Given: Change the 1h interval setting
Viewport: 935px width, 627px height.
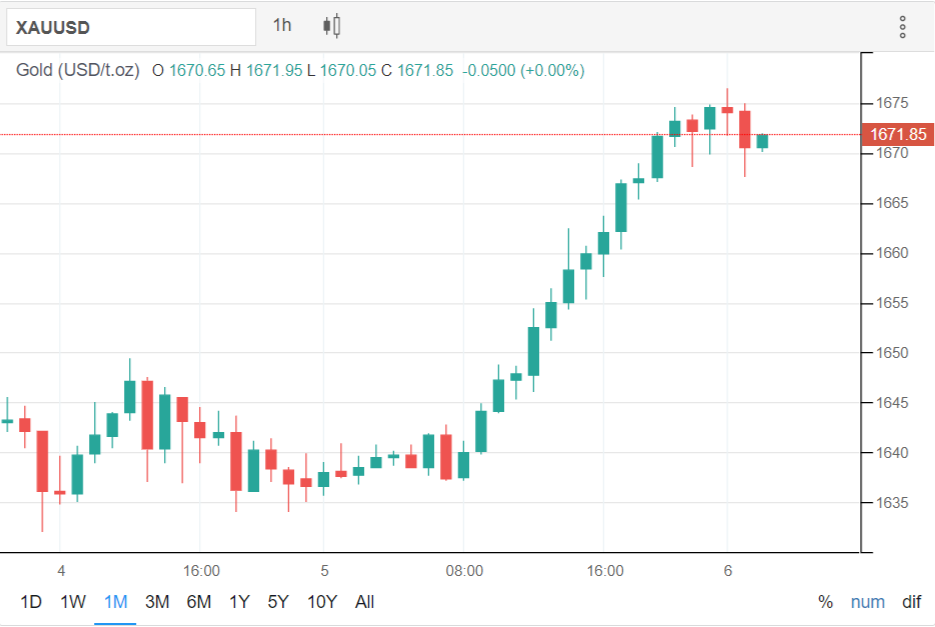Looking at the screenshot, I should pos(282,25).
